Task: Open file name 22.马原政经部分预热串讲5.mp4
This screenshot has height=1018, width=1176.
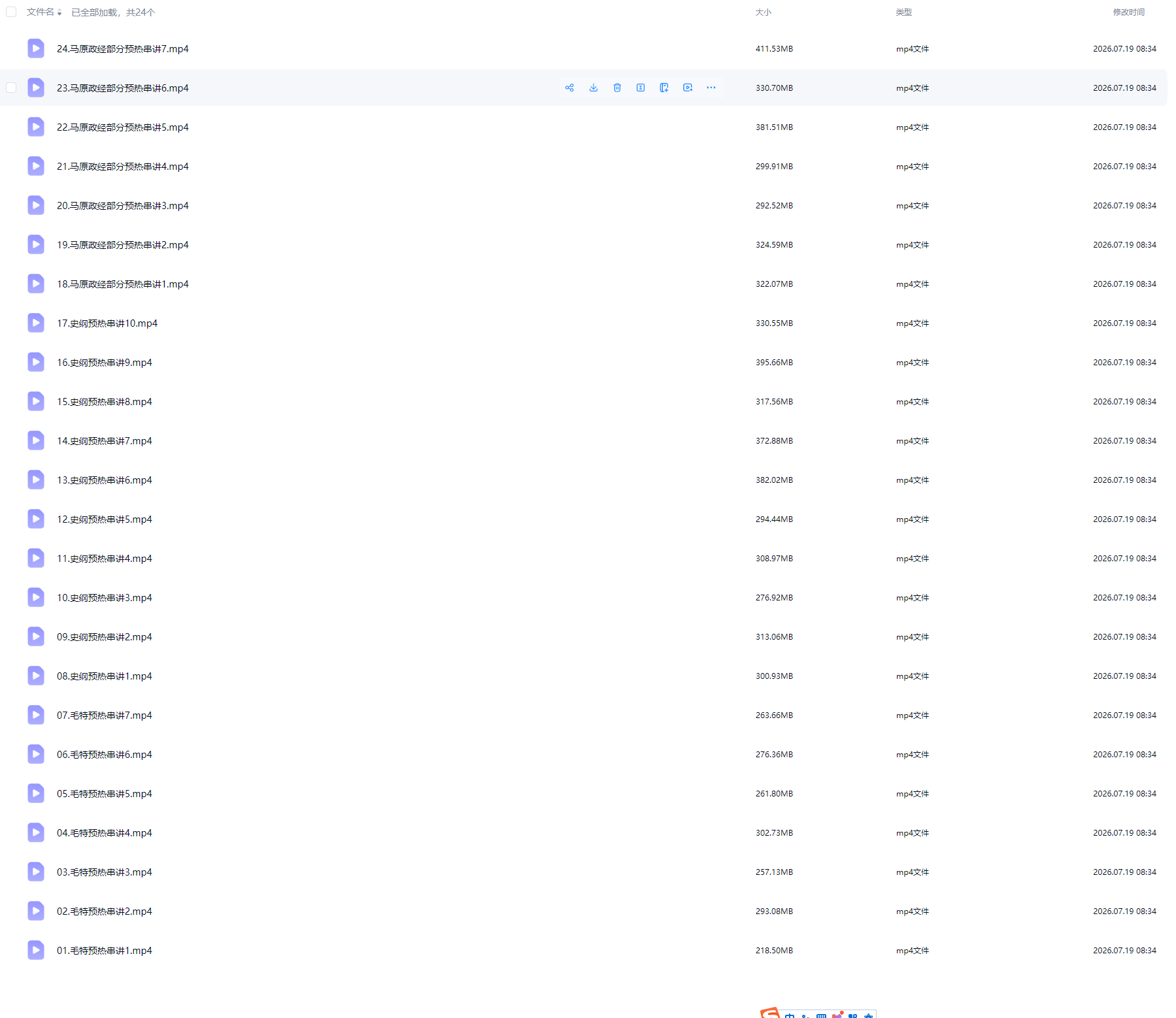Action: click(123, 127)
